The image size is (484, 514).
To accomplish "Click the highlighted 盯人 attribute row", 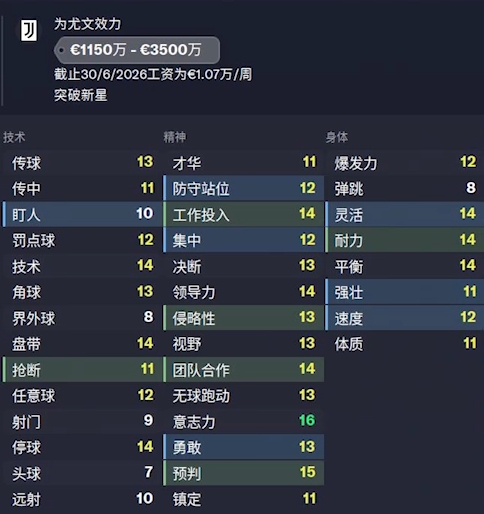I will point(82,214).
